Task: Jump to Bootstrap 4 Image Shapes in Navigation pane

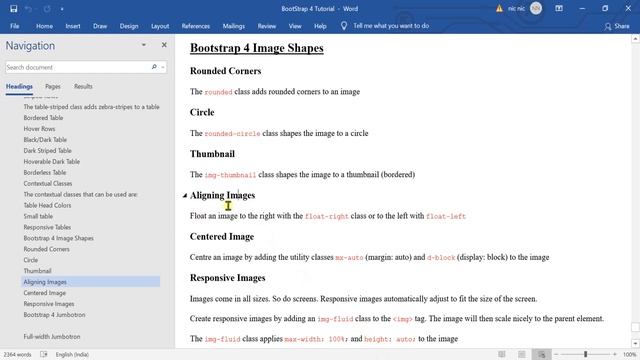Action: (58, 238)
